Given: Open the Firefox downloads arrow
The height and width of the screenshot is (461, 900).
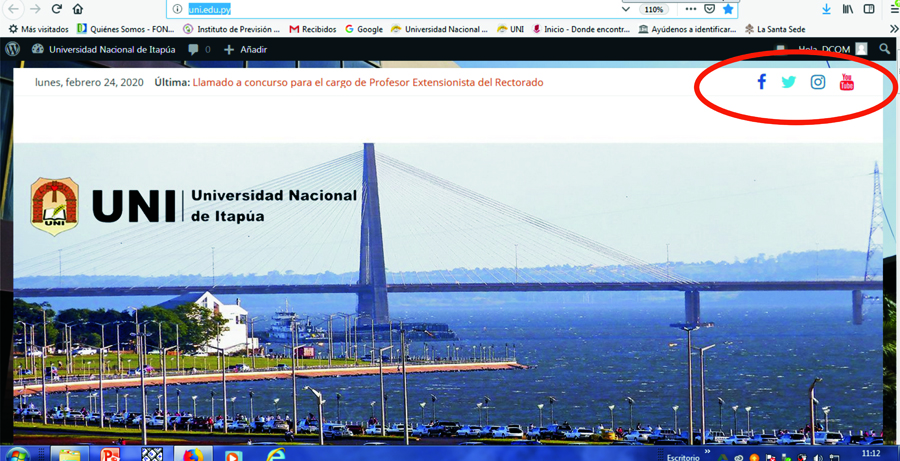Looking at the screenshot, I should [826, 9].
